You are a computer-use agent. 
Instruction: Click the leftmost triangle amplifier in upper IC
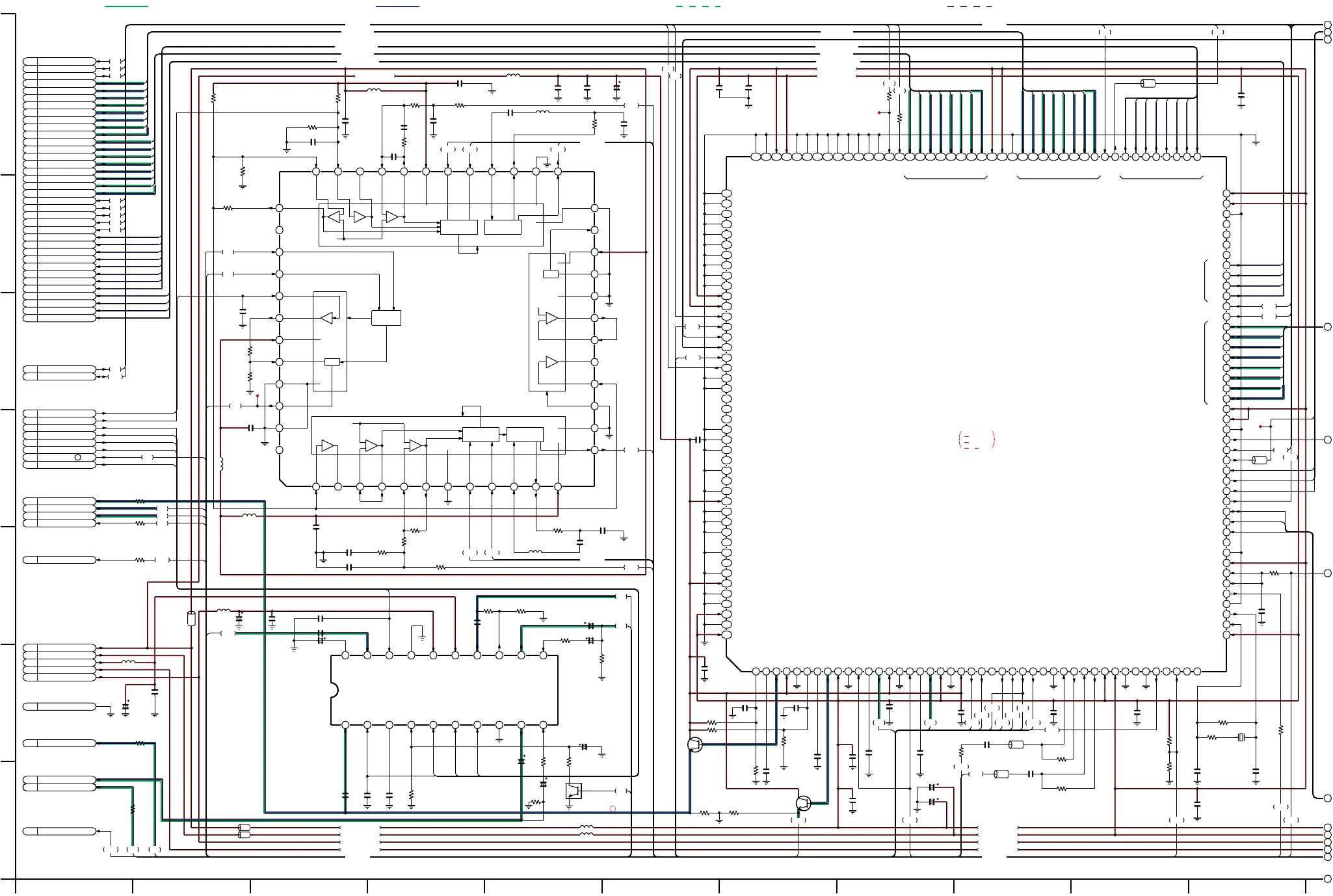(333, 217)
